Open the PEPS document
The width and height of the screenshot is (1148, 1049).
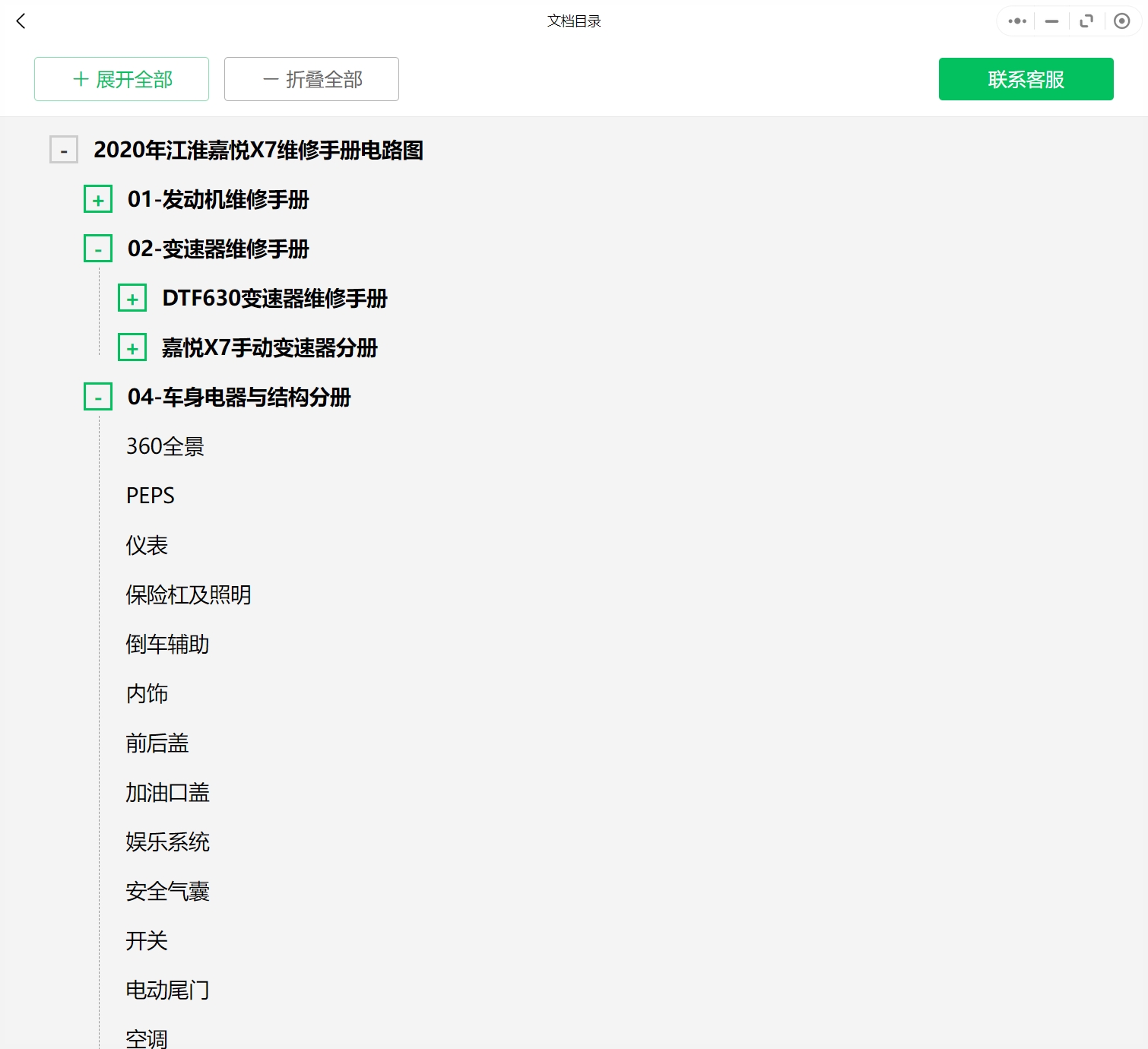click(x=150, y=495)
